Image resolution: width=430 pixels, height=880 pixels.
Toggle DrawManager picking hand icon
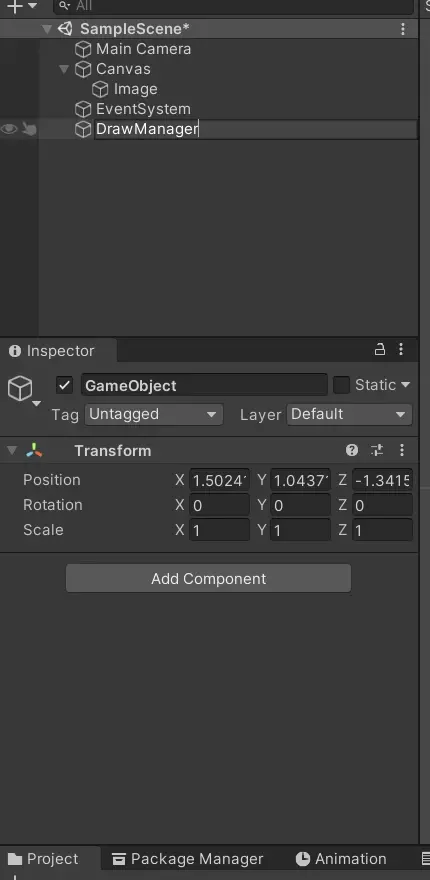29,130
